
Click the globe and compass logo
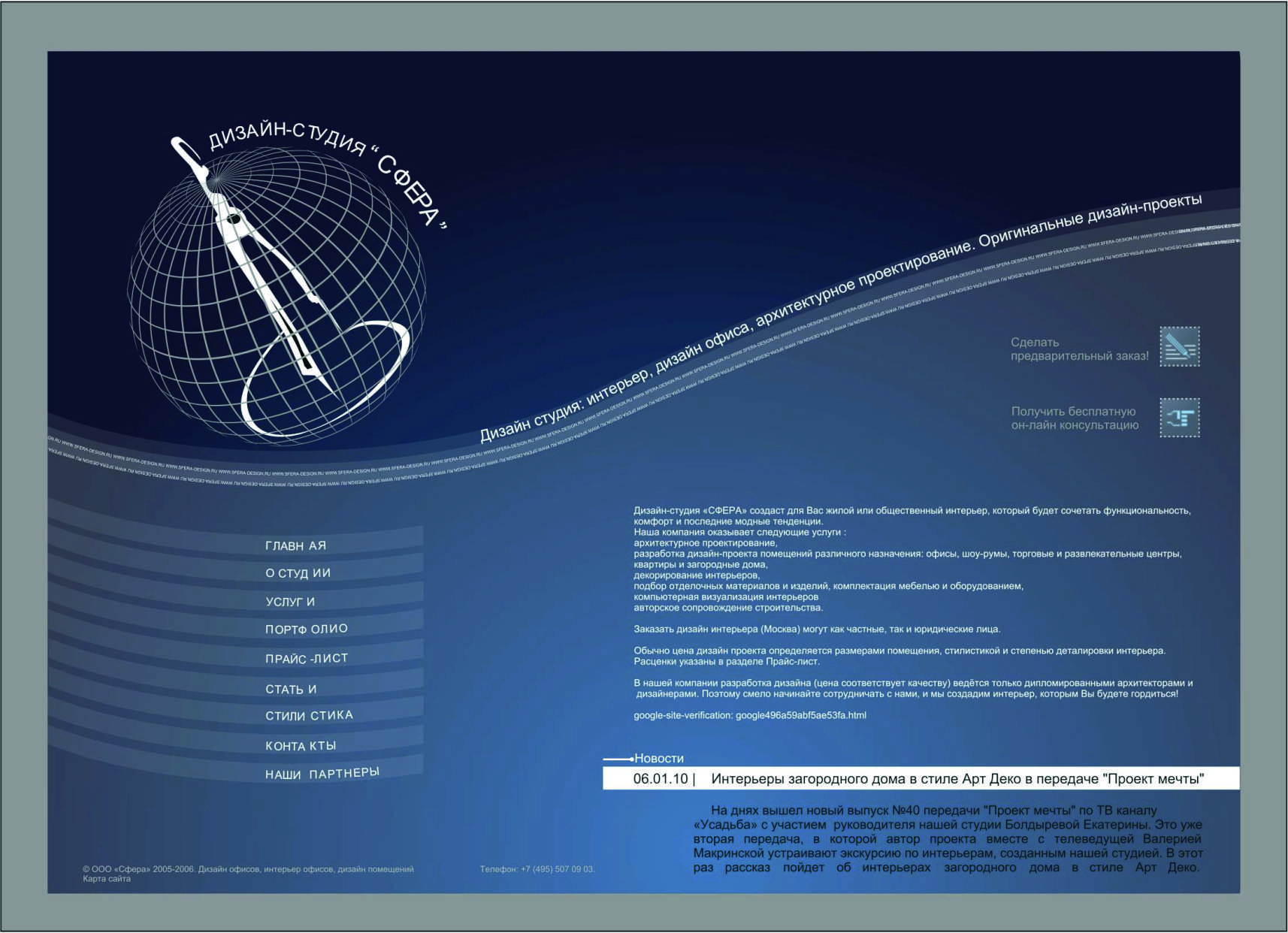(x=277, y=293)
